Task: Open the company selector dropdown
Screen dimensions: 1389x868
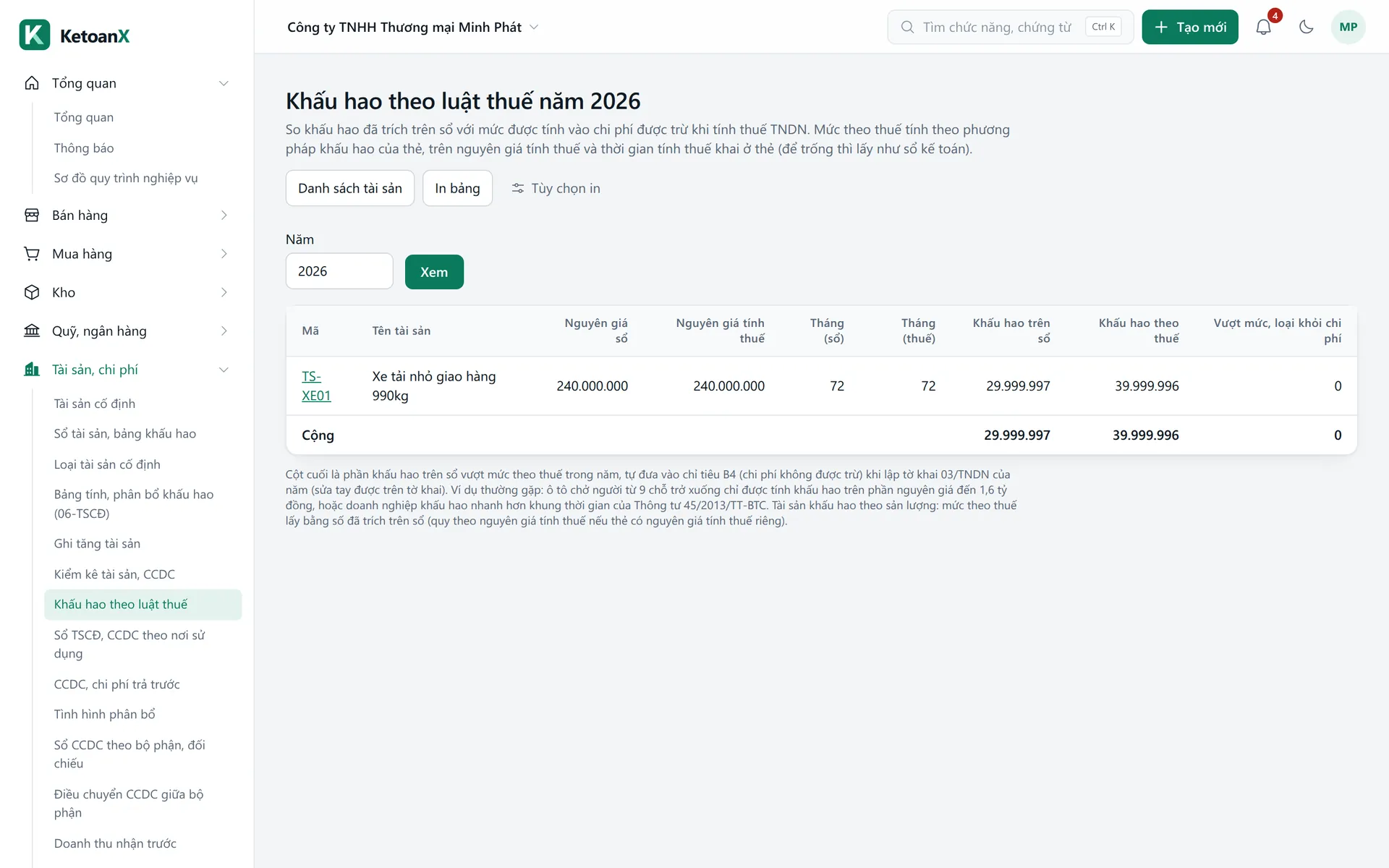Action: pos(413,27)
